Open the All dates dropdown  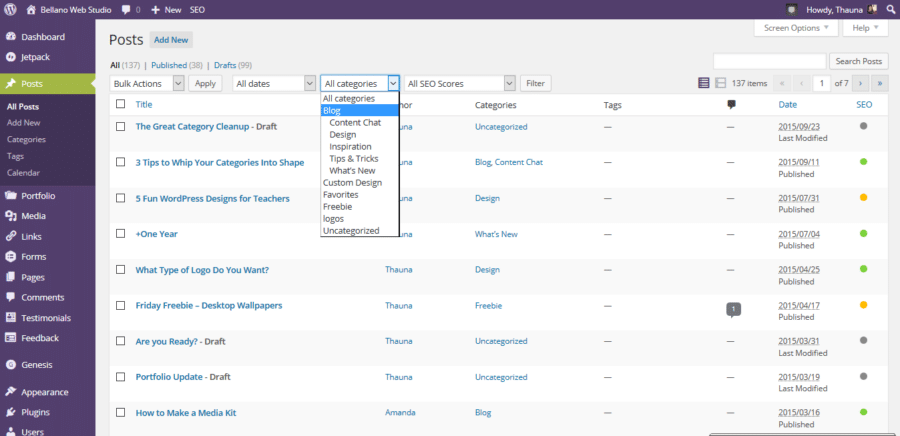click(x=274, y=83)
